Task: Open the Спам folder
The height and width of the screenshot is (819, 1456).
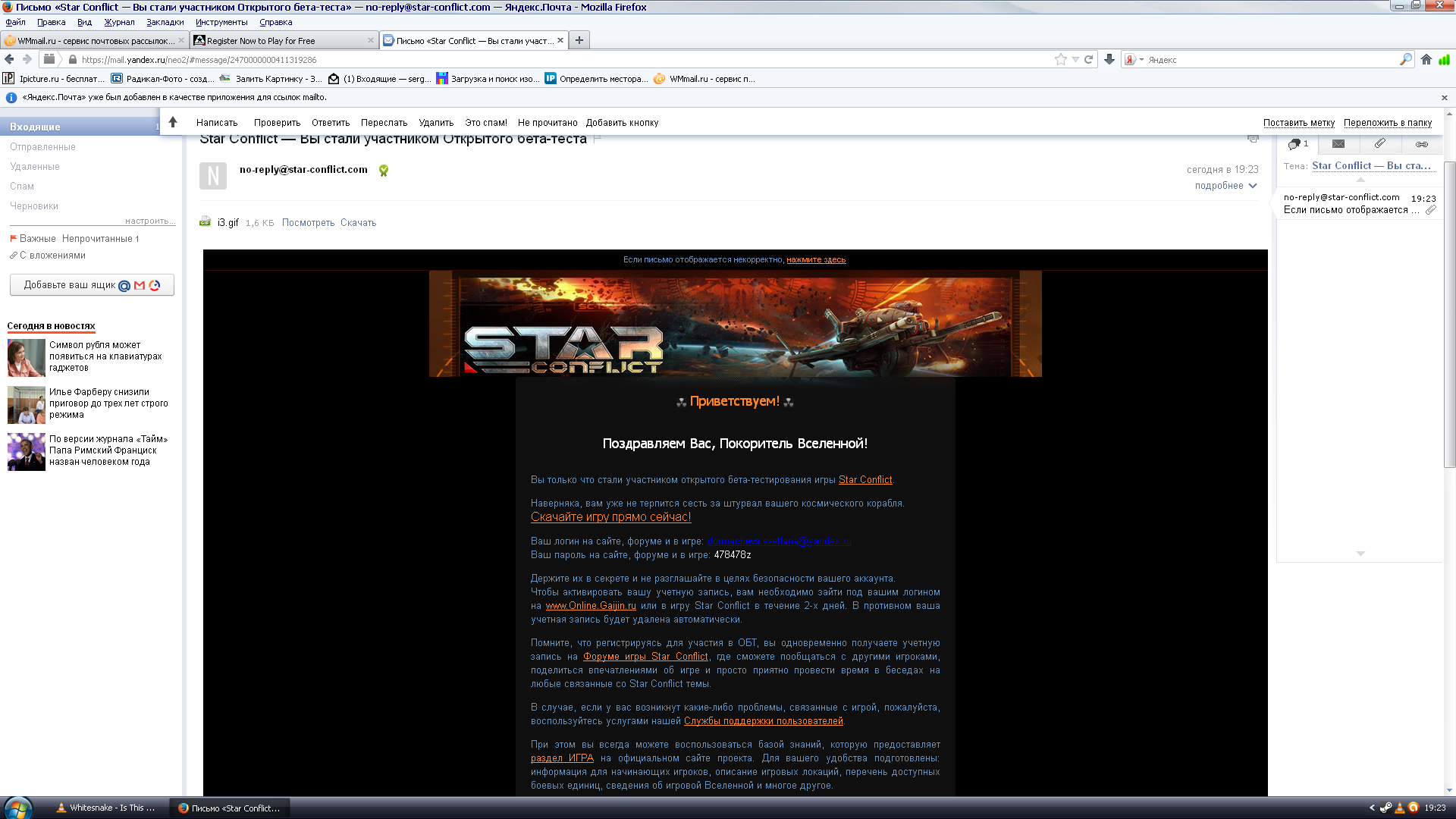Action: coord(22,187)
